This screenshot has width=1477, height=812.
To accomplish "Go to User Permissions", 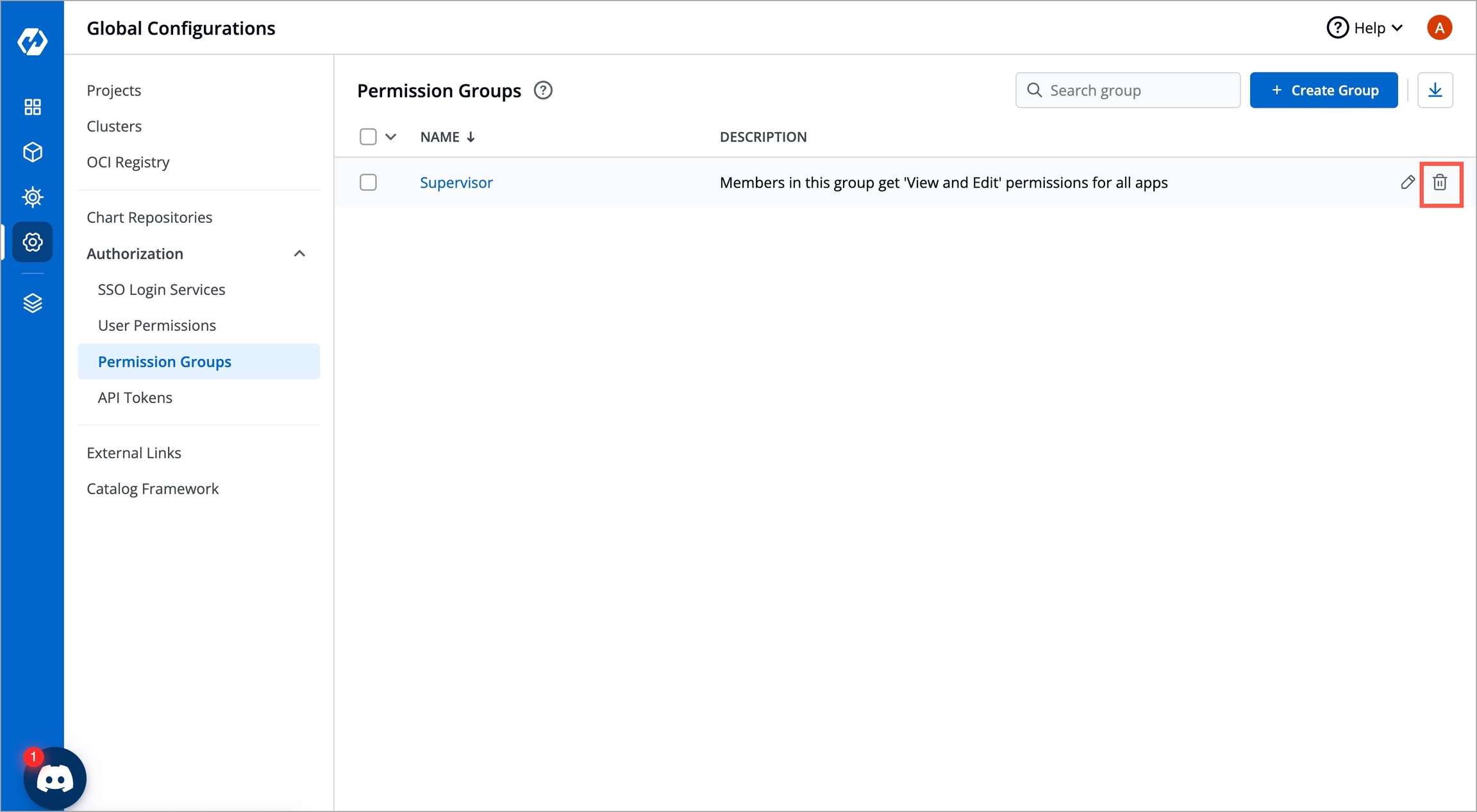I will (x=156, y=326).
